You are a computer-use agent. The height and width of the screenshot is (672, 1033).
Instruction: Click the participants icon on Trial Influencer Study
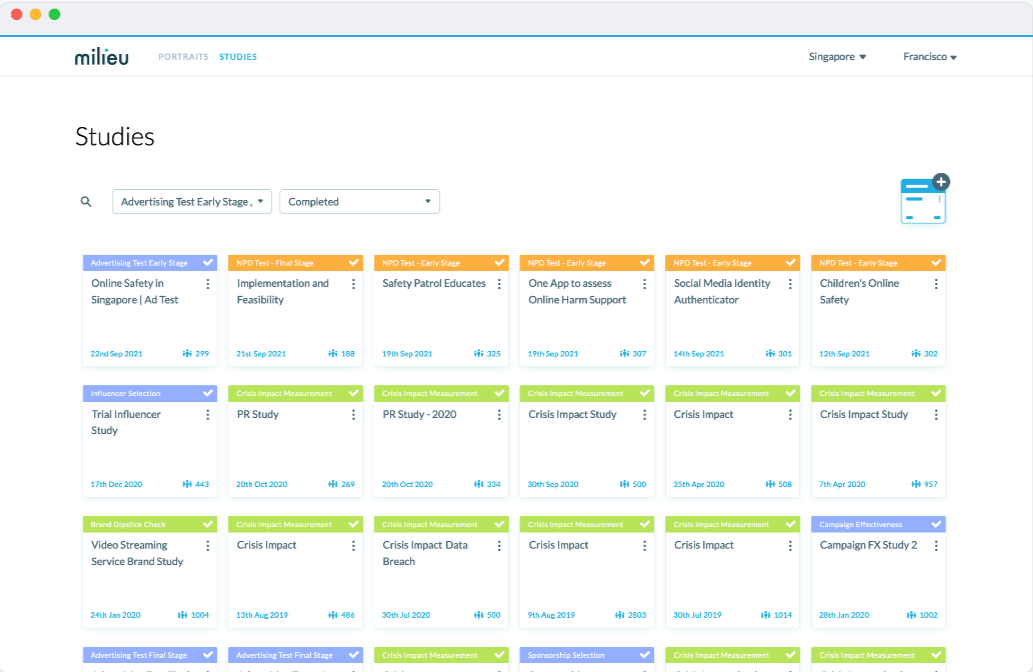(189, 484)
